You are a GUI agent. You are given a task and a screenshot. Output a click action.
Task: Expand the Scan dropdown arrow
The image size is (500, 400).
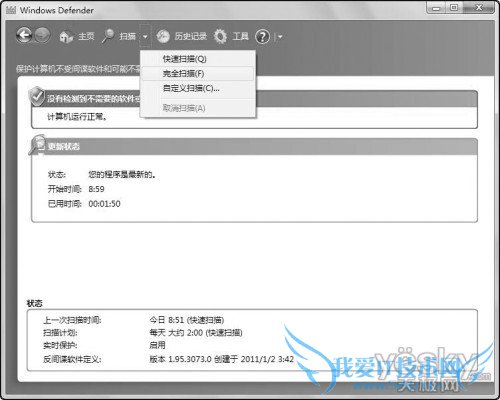point(145,36)
